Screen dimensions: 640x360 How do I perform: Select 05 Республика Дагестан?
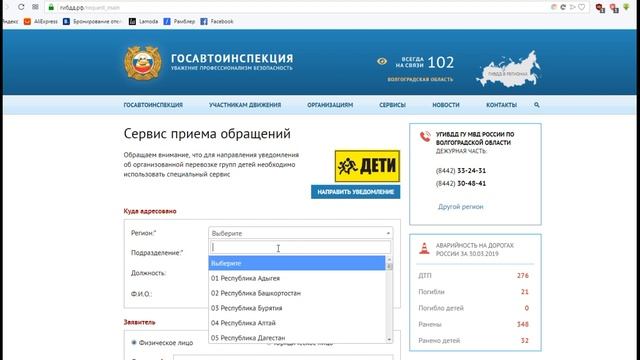(297, 338)
